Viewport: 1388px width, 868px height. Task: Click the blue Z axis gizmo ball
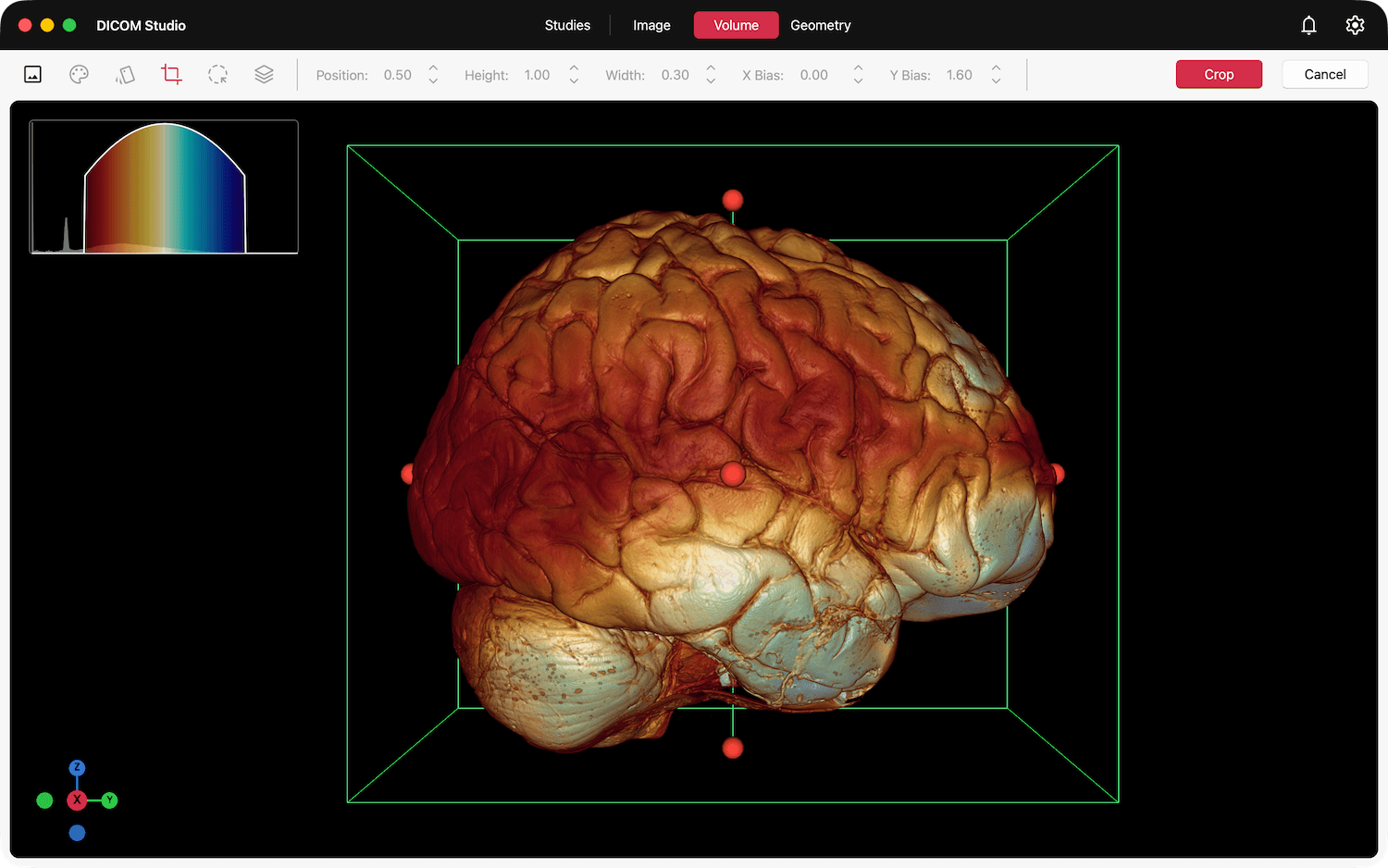click(x=77, y=768)
